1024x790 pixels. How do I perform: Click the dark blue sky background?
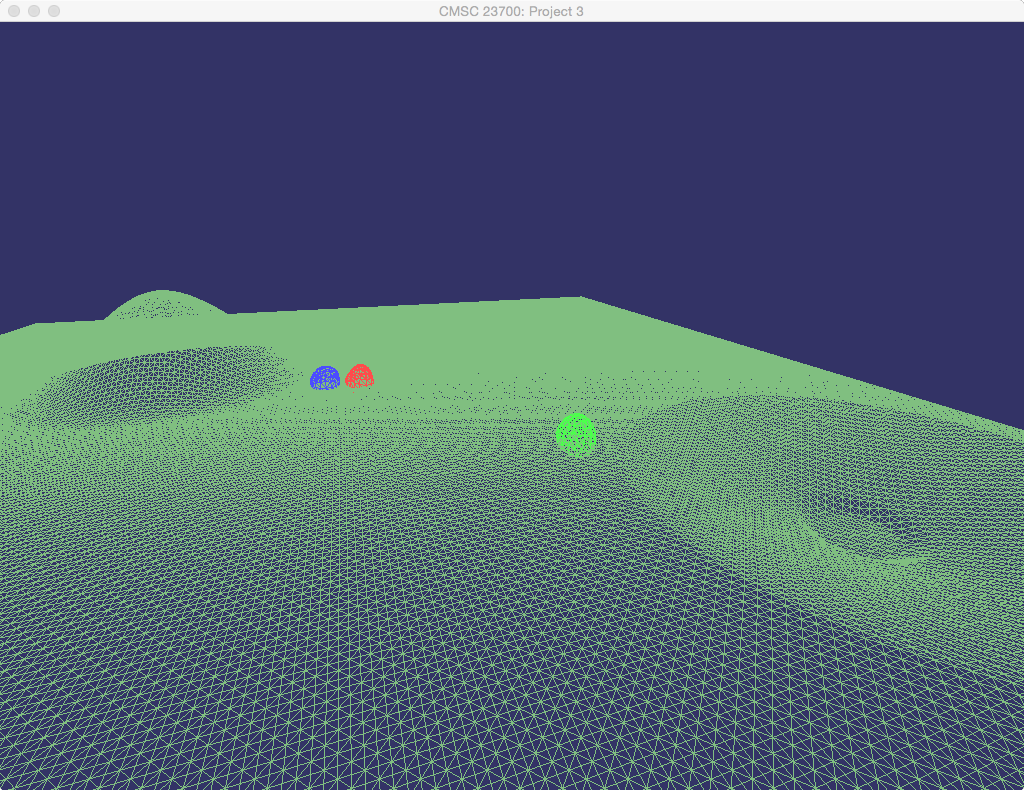pos(500,150)
